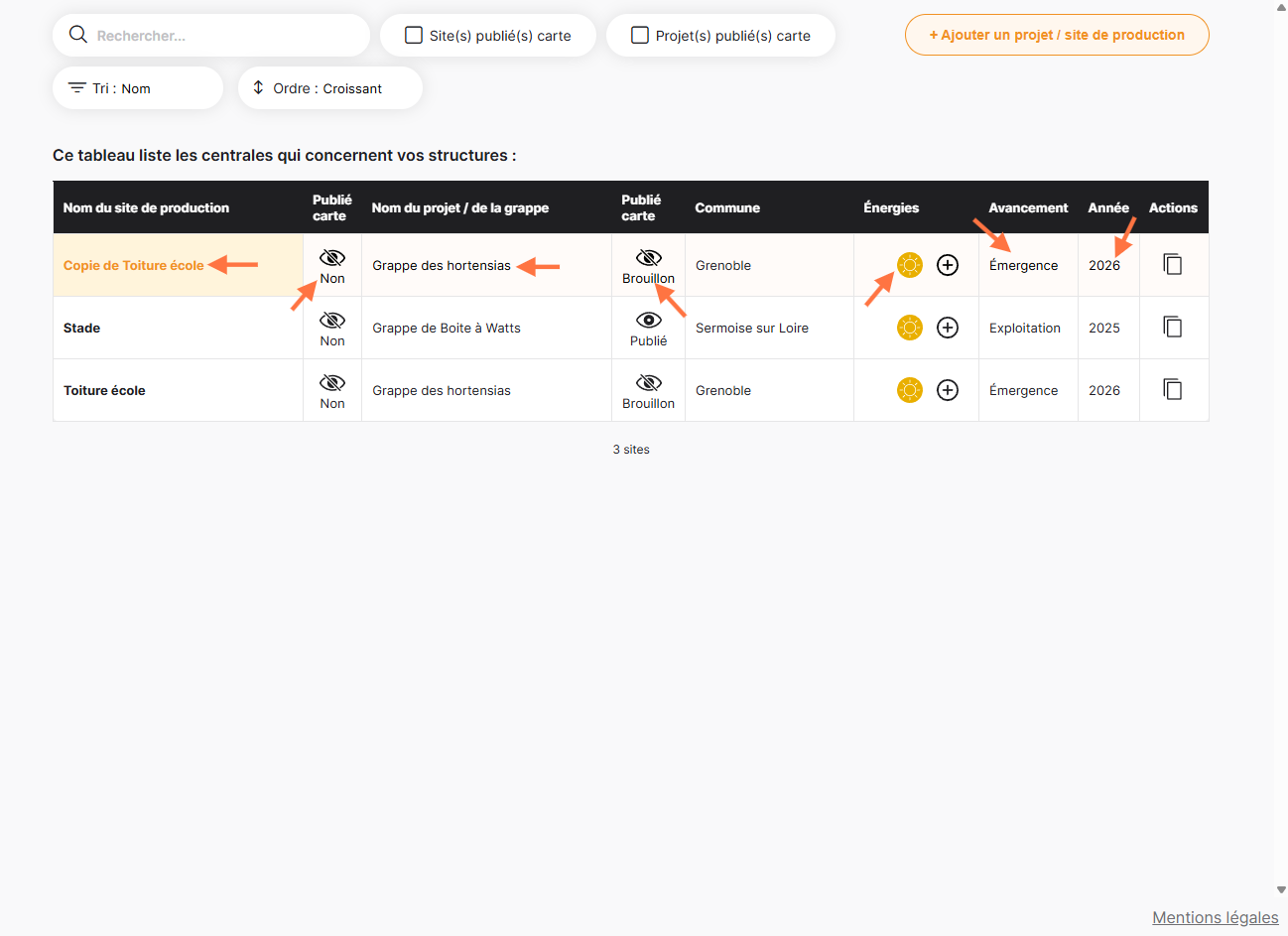The height and width of the screenshot is (936, 1288).
Task: Open the Tri : Nom sort dropdown
Action: tap(138, 88)
